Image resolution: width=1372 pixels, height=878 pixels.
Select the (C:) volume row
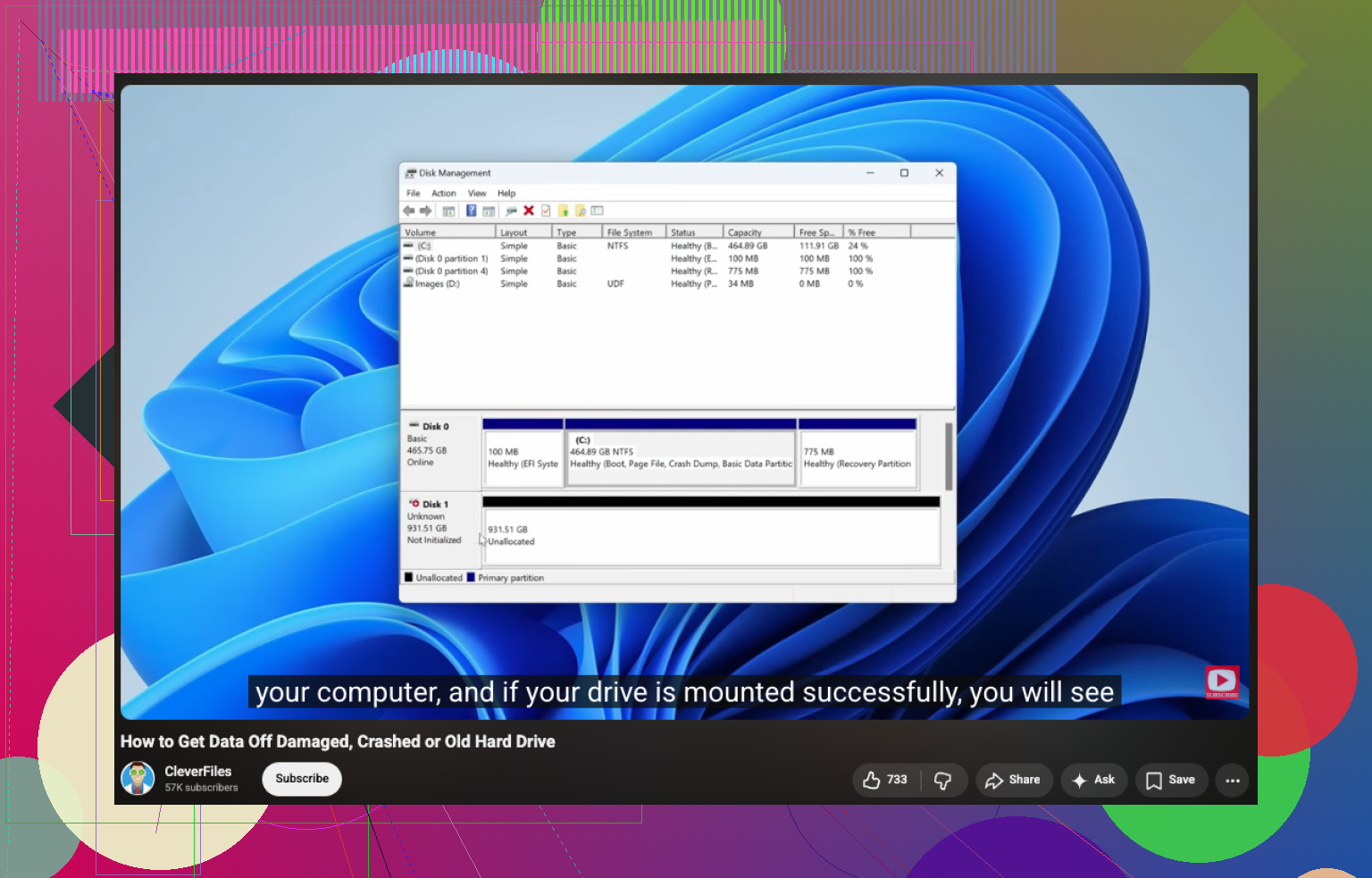678,246
